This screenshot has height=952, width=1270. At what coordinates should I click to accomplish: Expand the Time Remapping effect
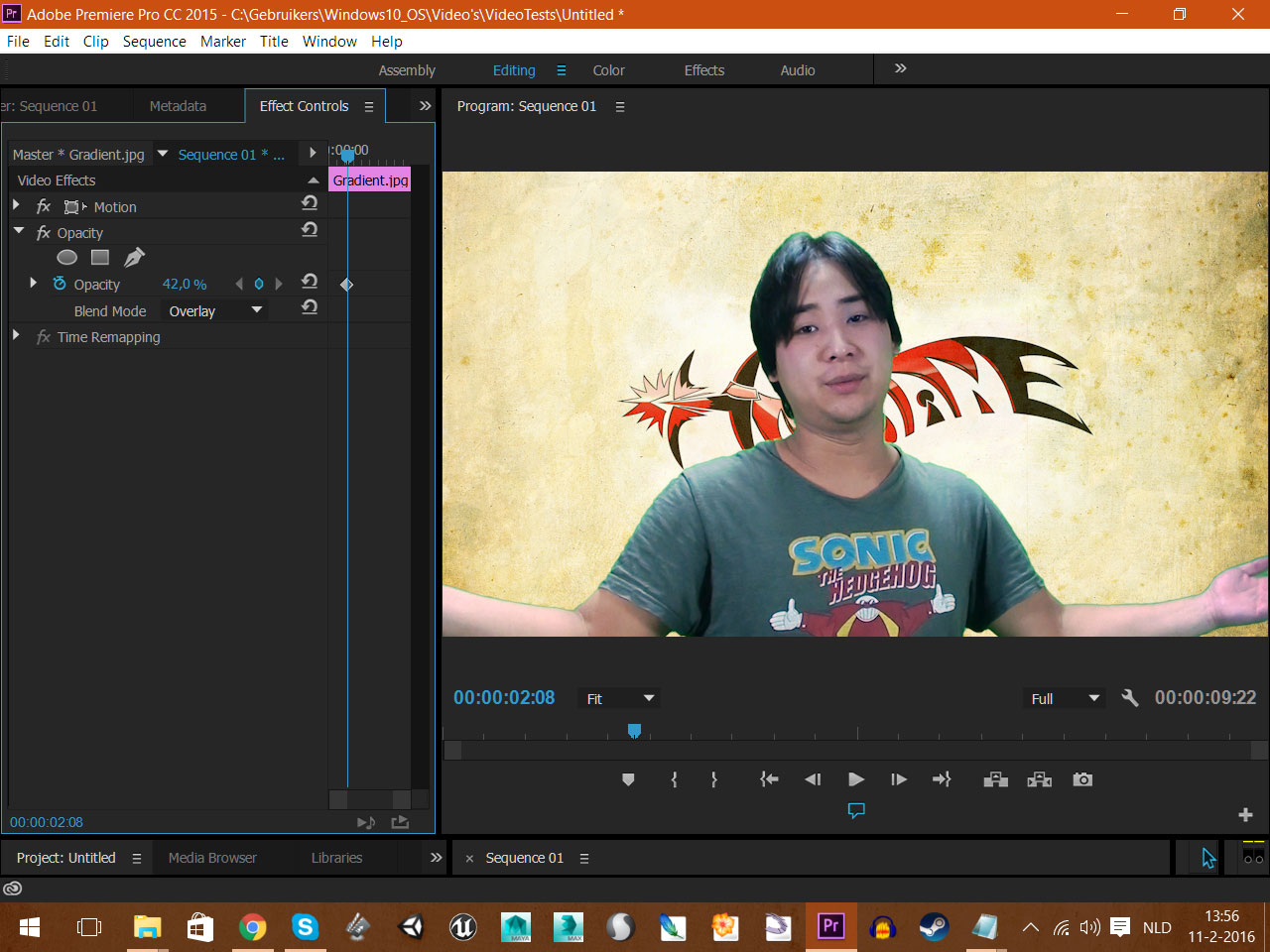point(15,336)
